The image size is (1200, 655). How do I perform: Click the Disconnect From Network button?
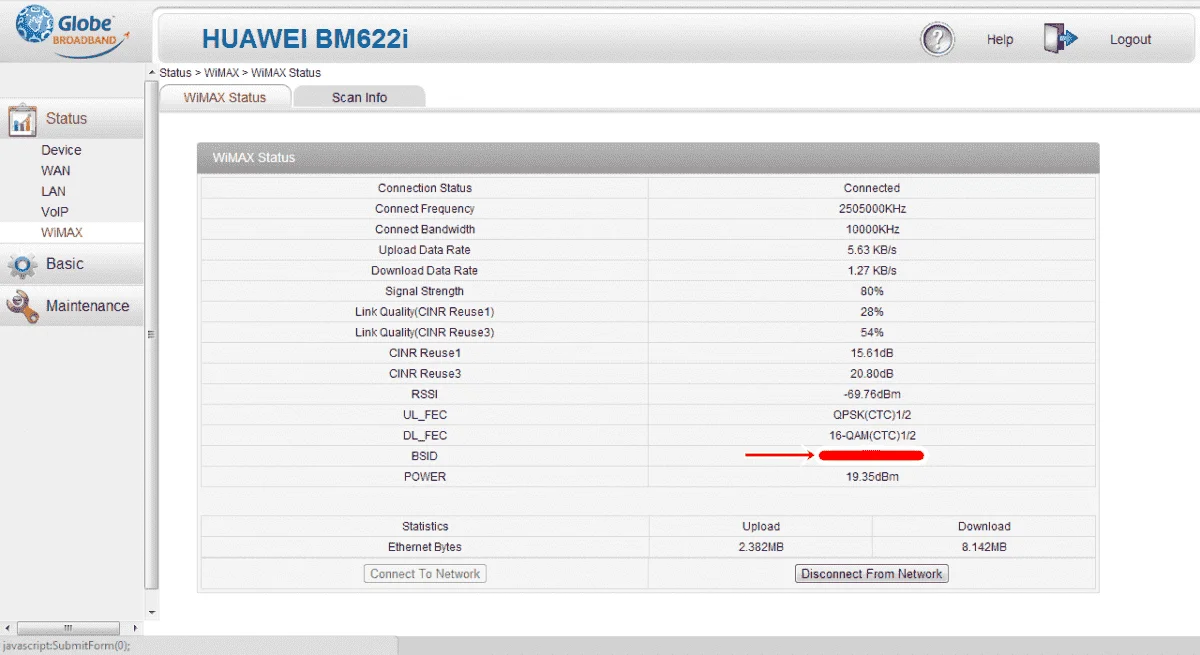click(872, 574)
